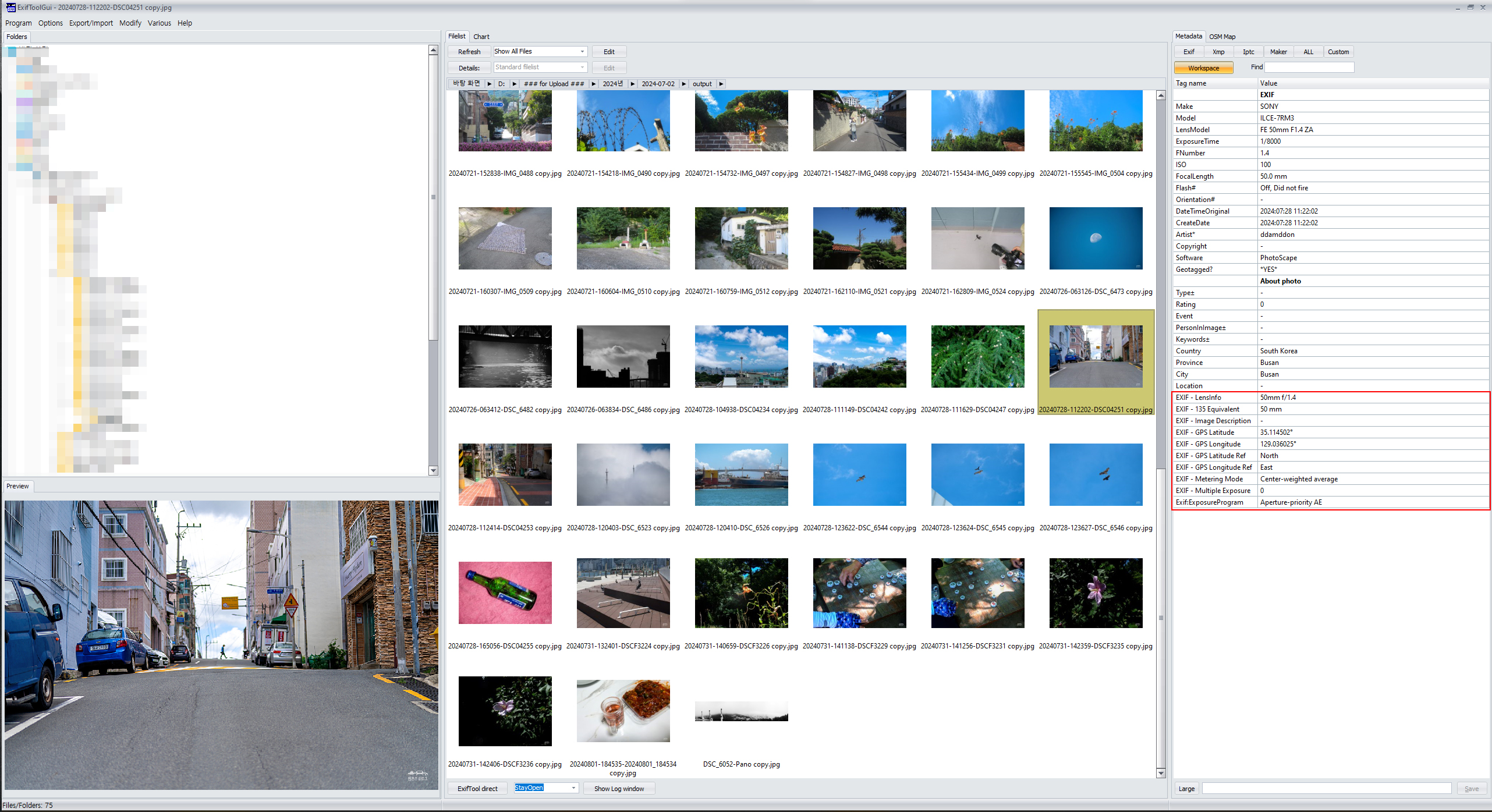Image resolution: width=1492 pixels, height=812 pixels.
Task: Expand the arrow after '### for Upload ###'
Action: [594, 84]
